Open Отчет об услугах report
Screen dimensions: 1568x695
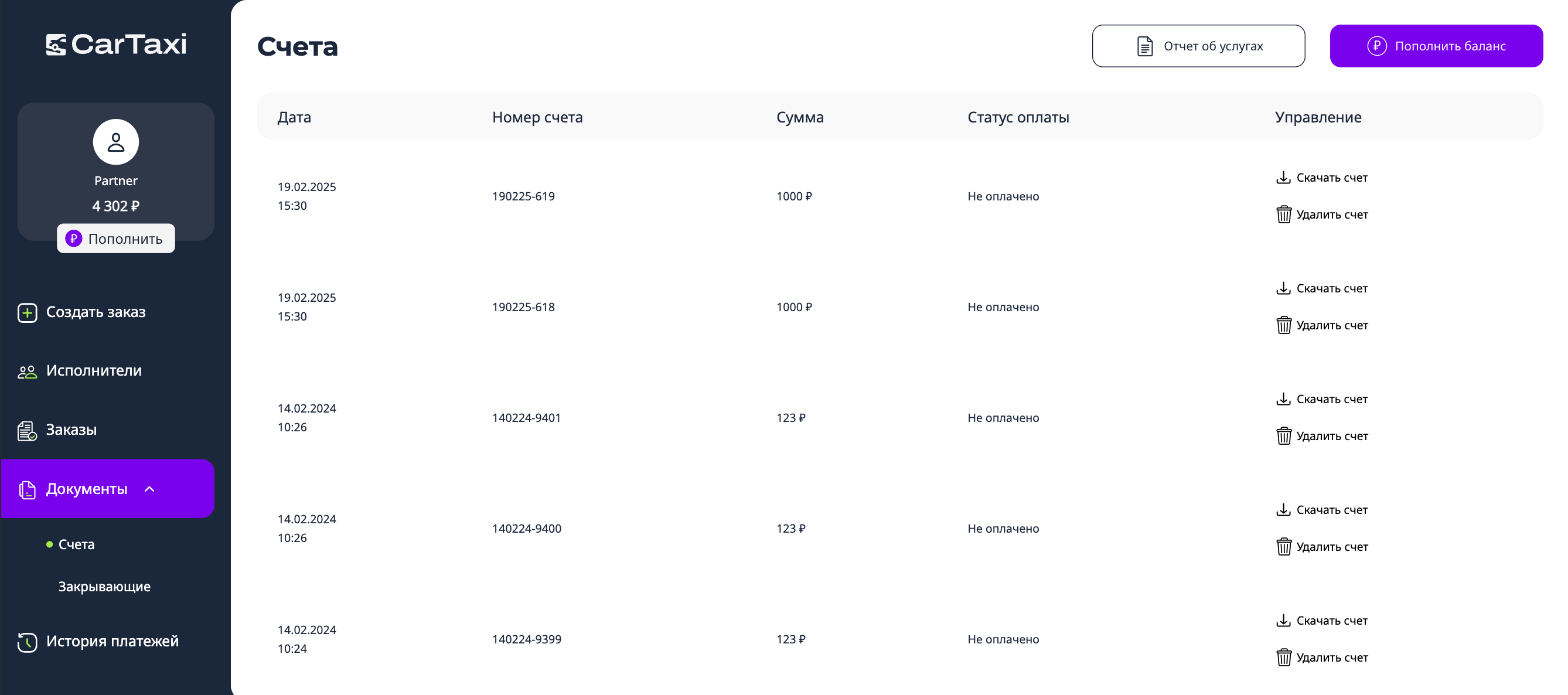(1198, 46)
